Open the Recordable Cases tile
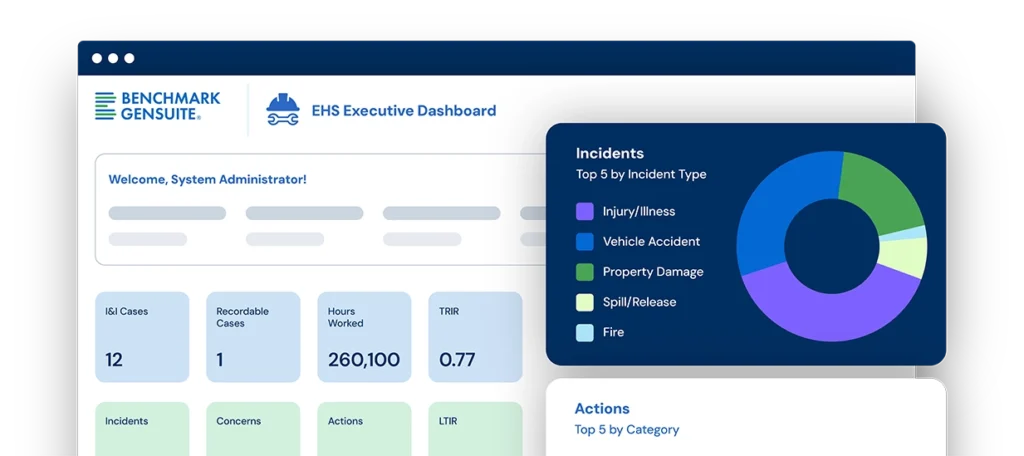 [253, 337]
